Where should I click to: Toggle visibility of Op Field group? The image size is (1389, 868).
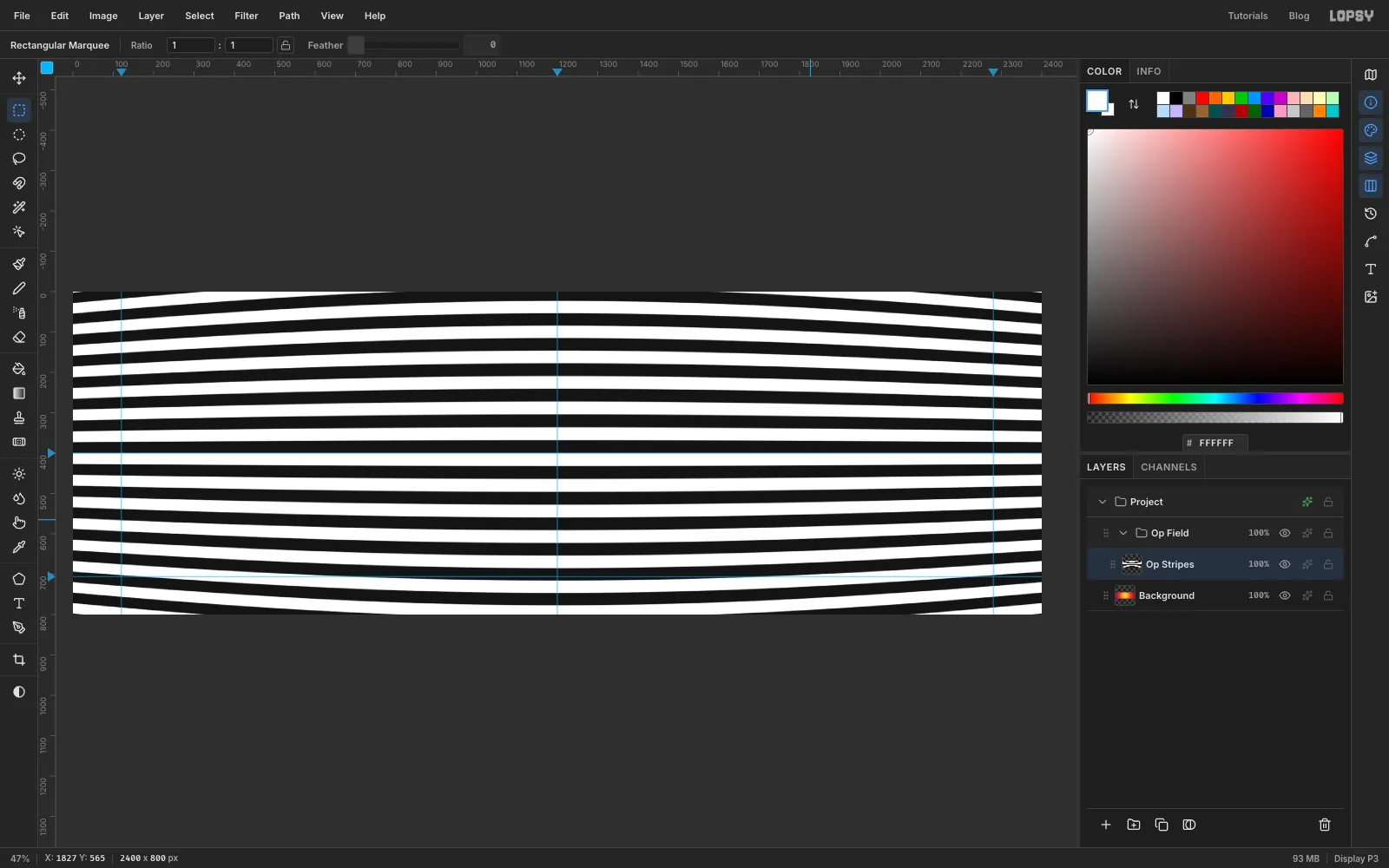[x=1285, y=533]
